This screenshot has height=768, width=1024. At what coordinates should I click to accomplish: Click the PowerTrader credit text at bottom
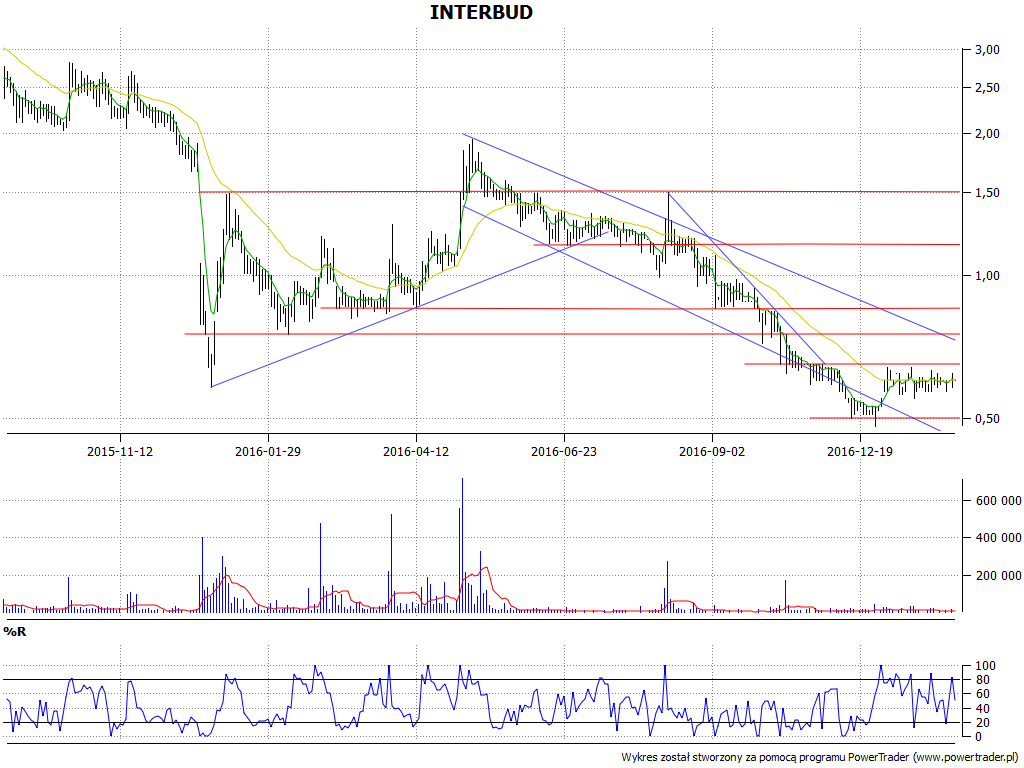(820, 758)
